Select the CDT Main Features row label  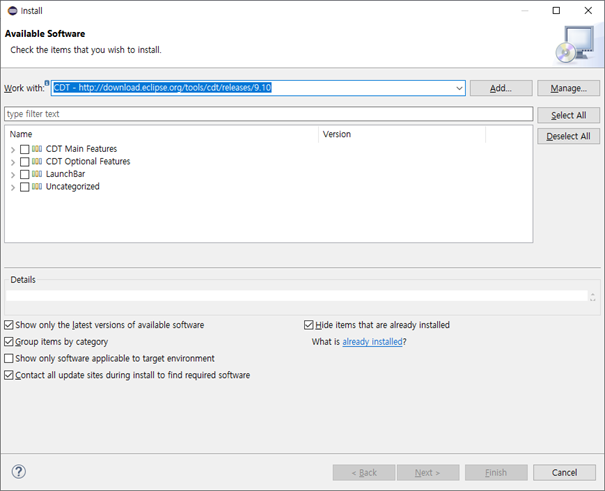[x=81, y=149]
